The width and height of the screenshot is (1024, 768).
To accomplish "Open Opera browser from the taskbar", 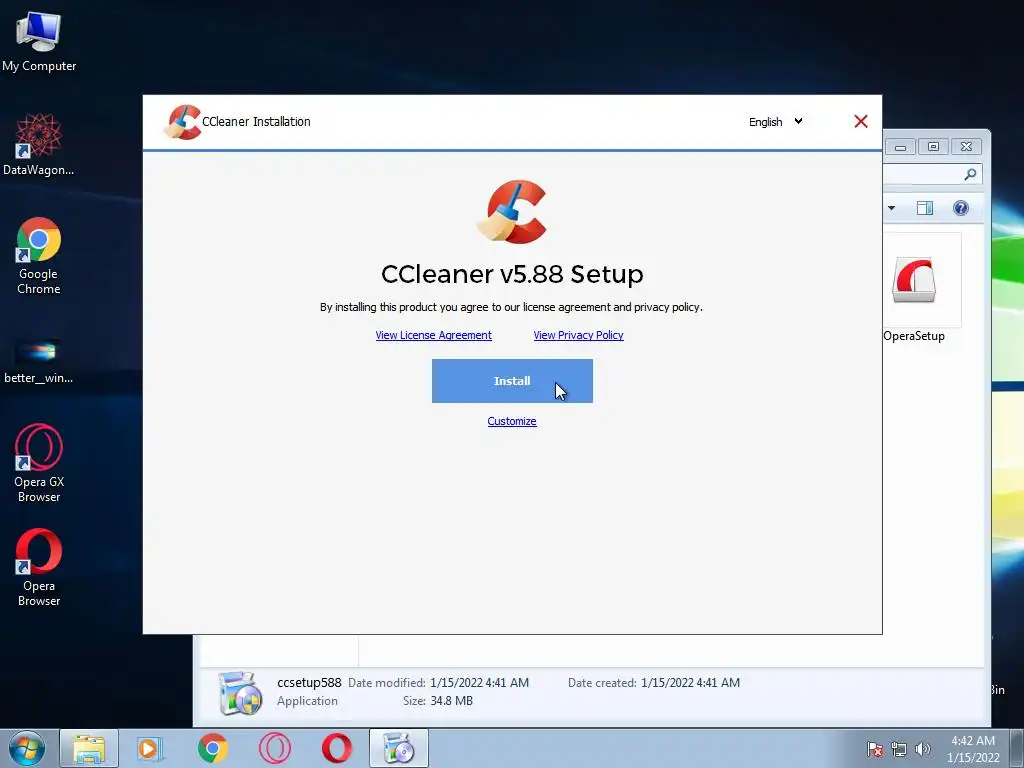I will pyautogui.click(x=336, y=748).
